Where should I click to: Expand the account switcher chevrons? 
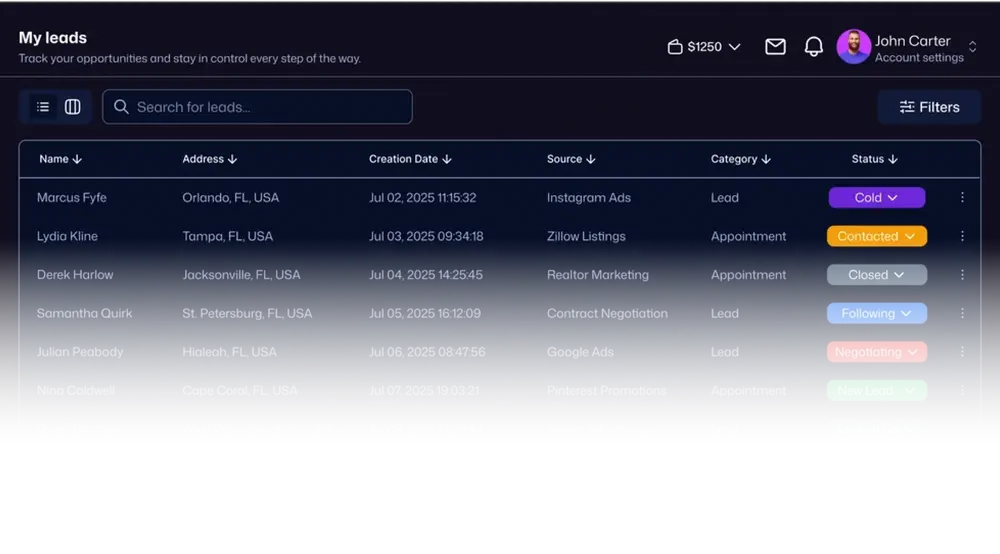(x=972, y=47)
